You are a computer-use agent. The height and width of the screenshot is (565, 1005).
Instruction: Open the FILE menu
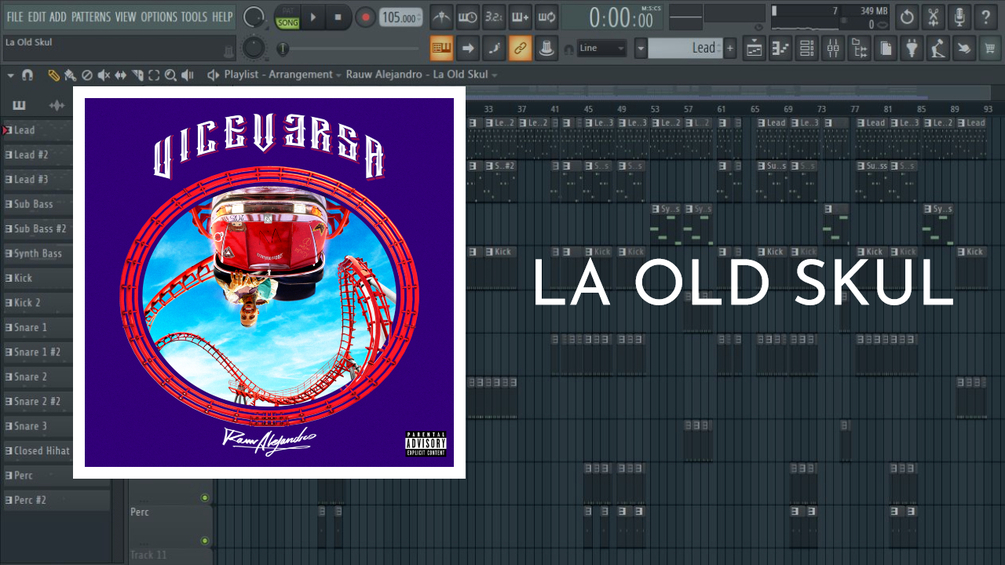pyautogui.click(x=15, y=17)
